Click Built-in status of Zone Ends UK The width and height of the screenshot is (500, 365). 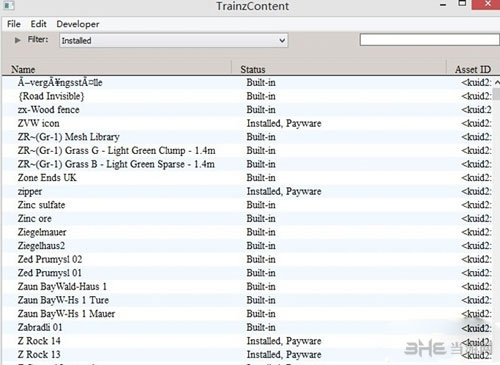point(261,178)
